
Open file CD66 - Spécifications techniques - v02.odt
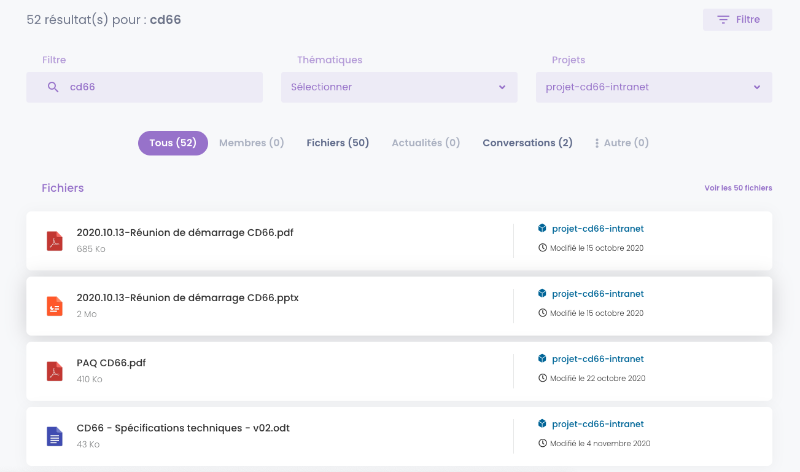[x=183, y=428]
